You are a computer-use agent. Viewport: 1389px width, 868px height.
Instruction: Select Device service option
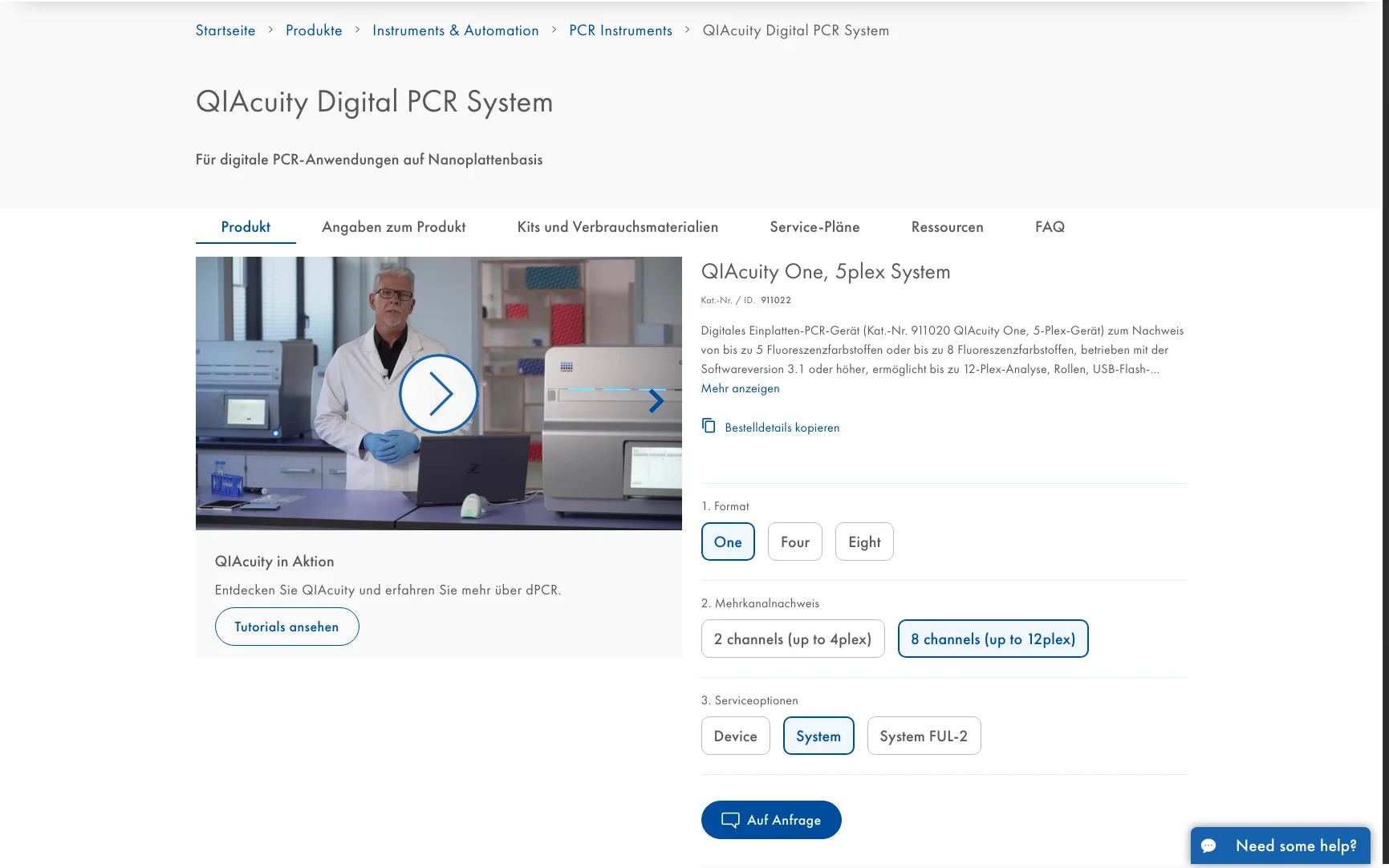coord(736,736)
